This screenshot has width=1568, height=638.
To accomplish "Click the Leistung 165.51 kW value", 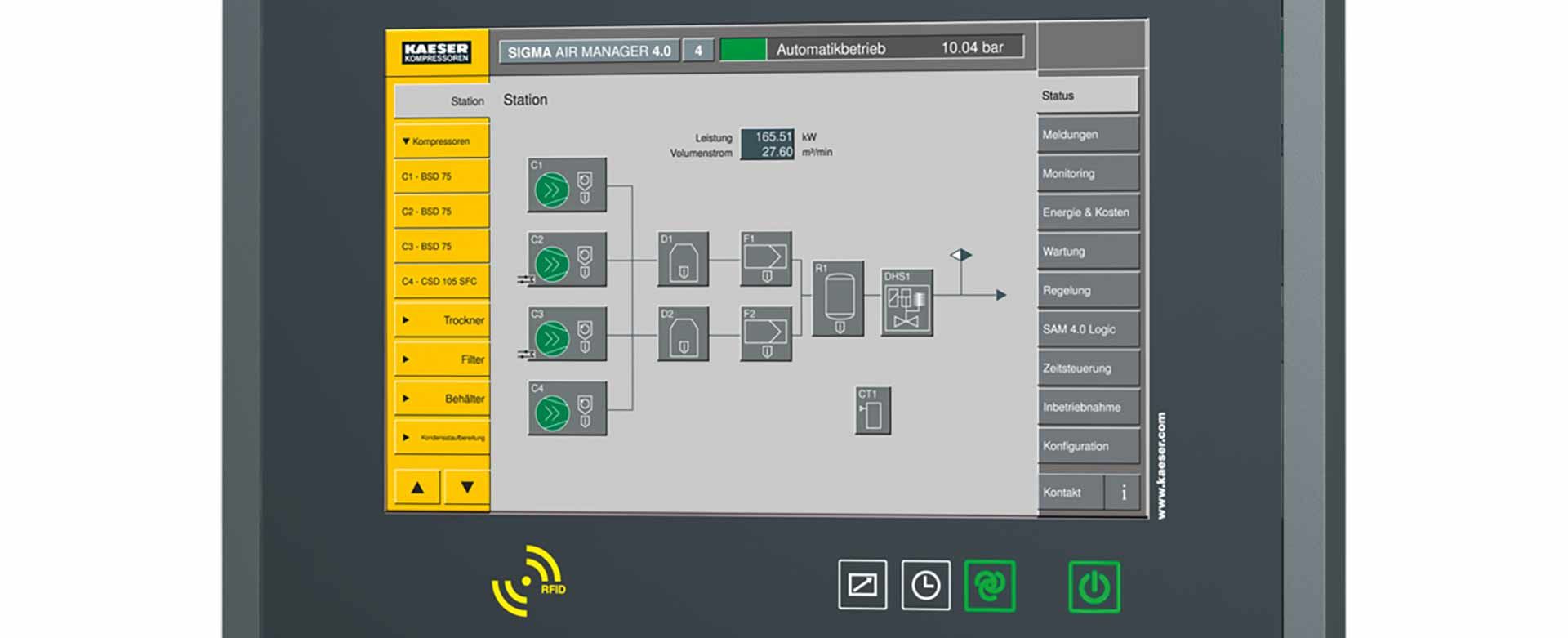I will 767,136.
